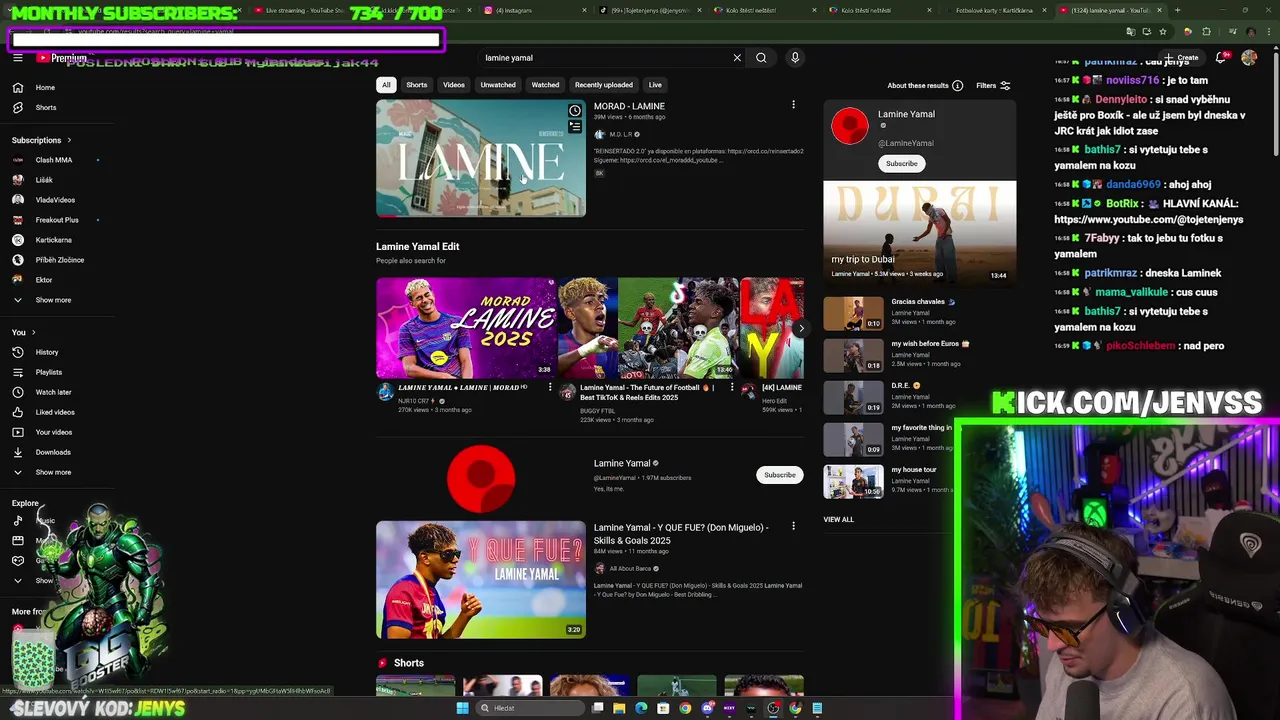Click the magnifier search button
Image resolution: width=1280 pixels, height=720 pixels.
tap(761, 58)
